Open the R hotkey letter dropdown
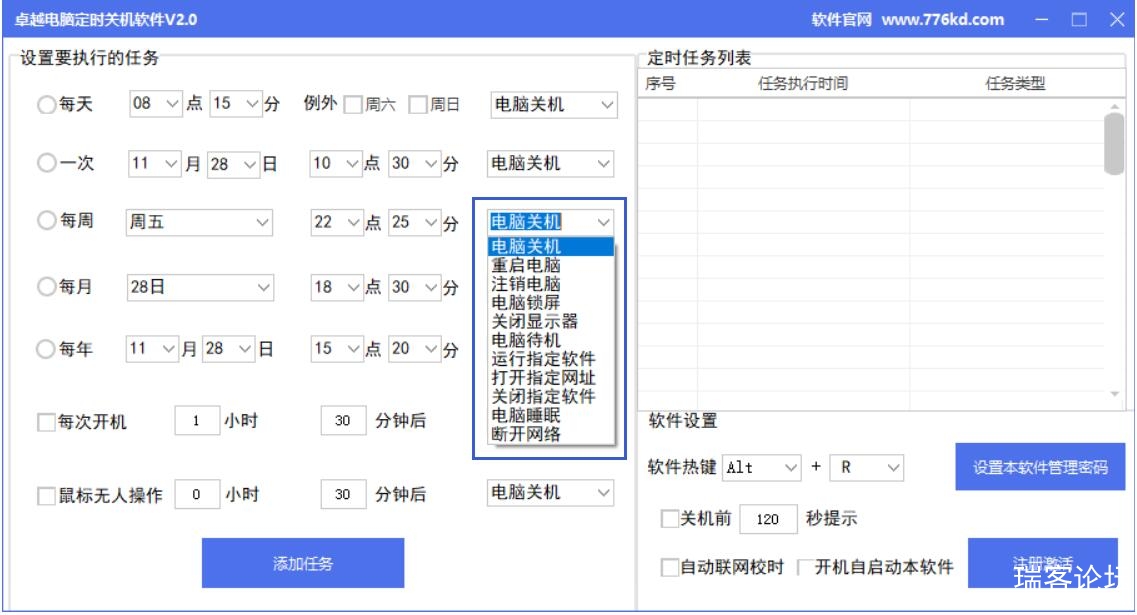Image resolution: width=1137 pixels, height=615 pixels. (867, 468)
